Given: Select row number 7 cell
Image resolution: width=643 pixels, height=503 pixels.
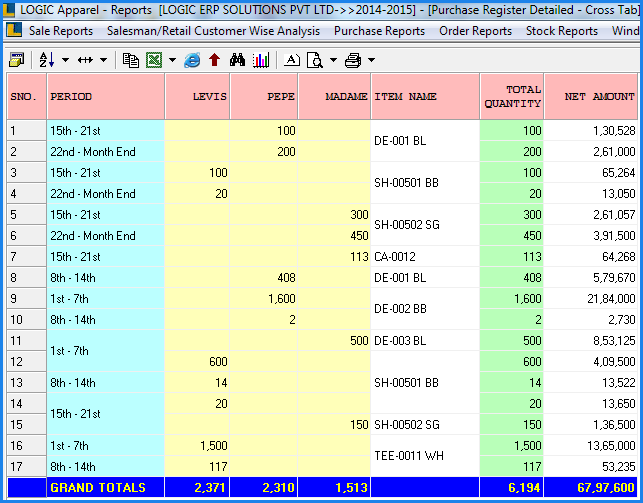Looking at the screenshot, I should click(x=27, y=257).
